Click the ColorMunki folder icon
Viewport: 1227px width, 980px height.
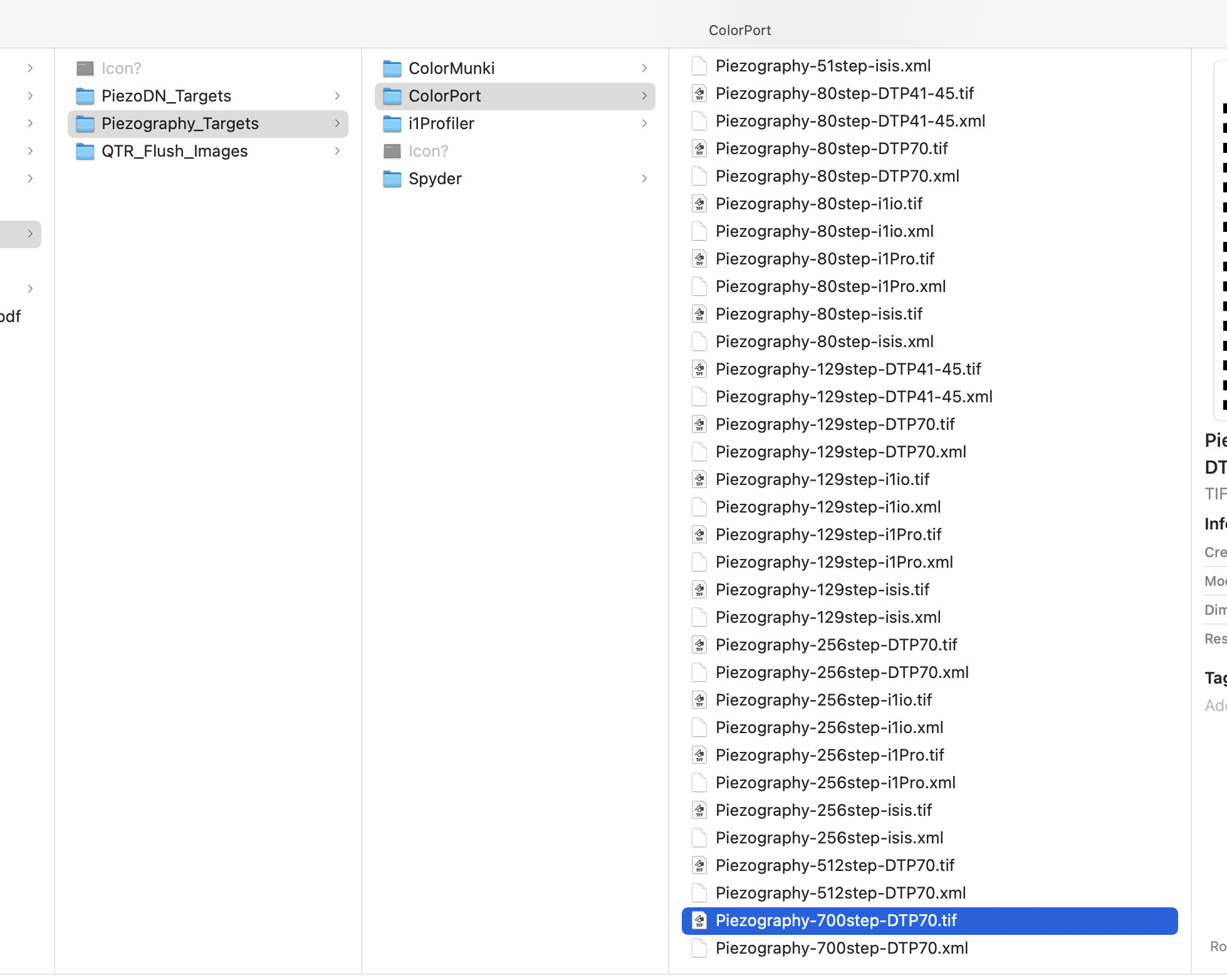392,68
